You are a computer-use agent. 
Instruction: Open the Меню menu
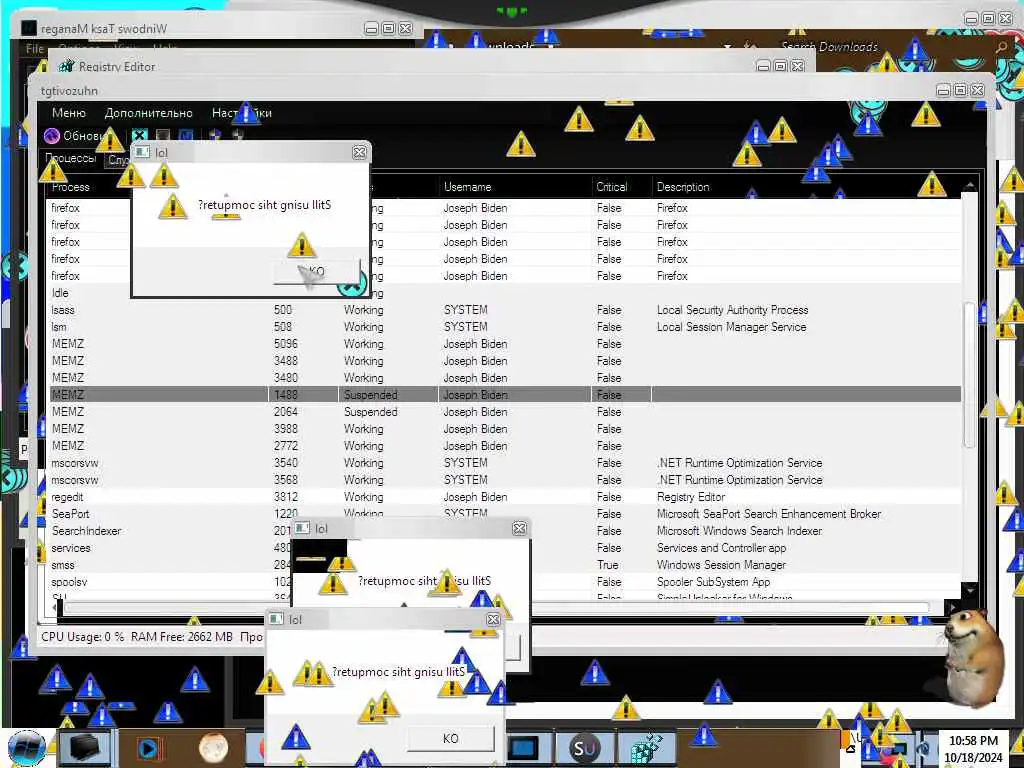[69, 113]
